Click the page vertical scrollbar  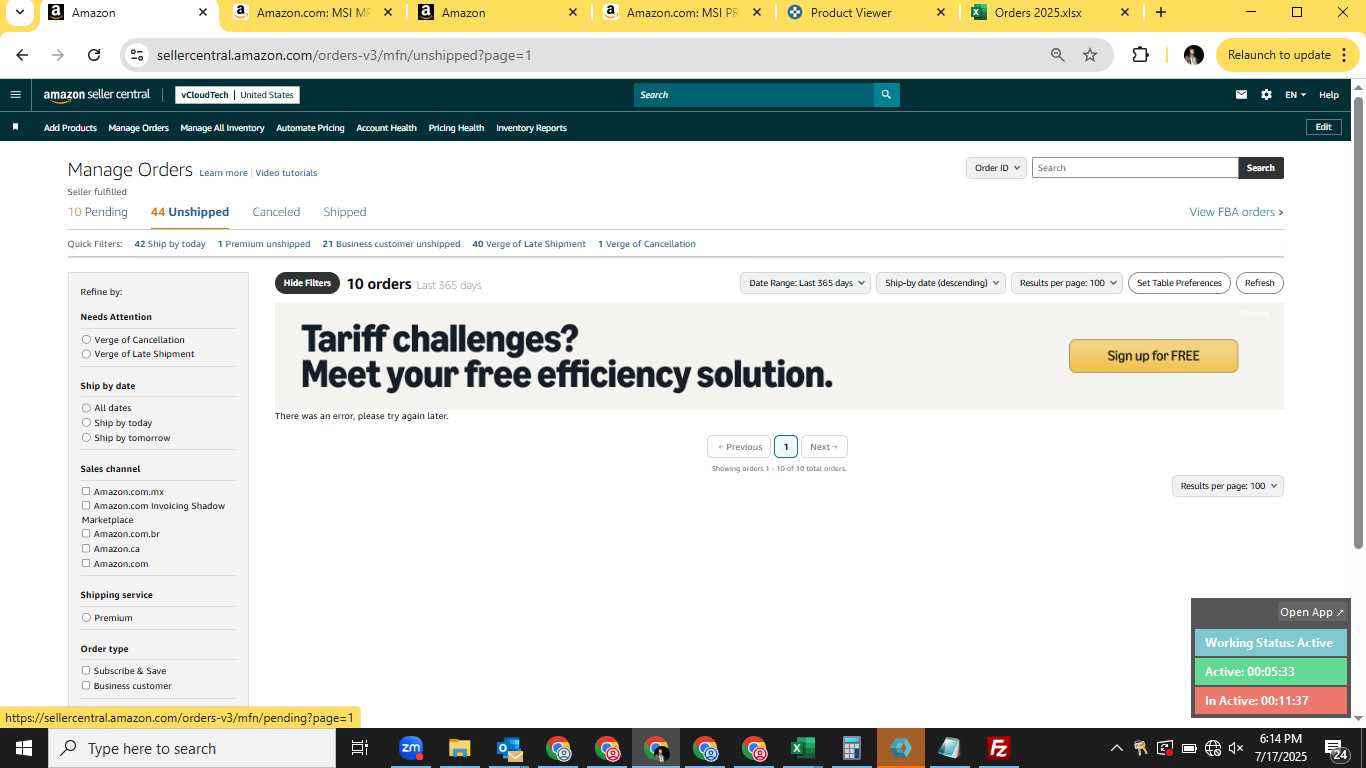click(x=1358, y=322)
